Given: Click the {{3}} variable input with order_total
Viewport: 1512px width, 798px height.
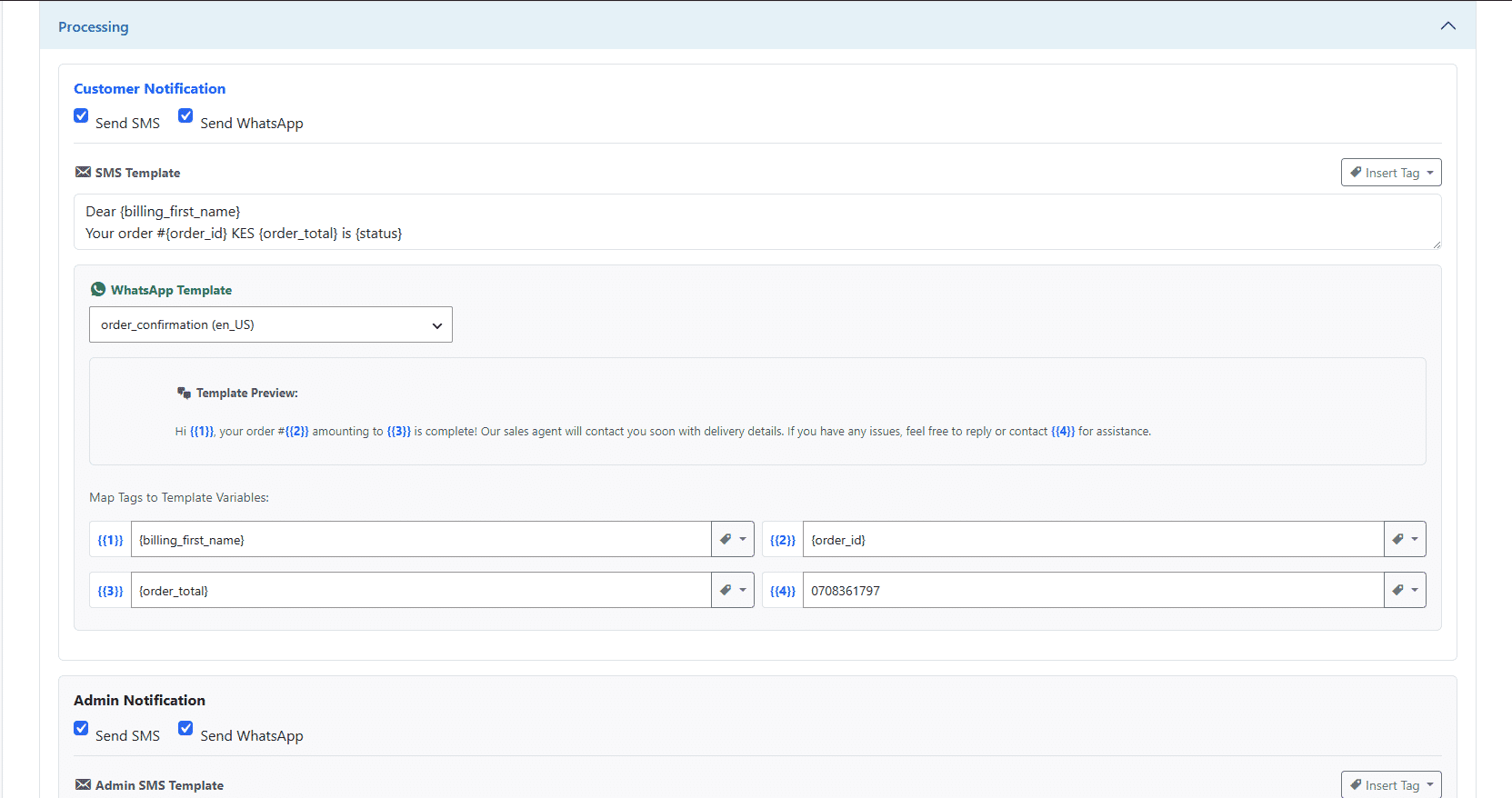Looking at the screenshot, I should [421, 590].
